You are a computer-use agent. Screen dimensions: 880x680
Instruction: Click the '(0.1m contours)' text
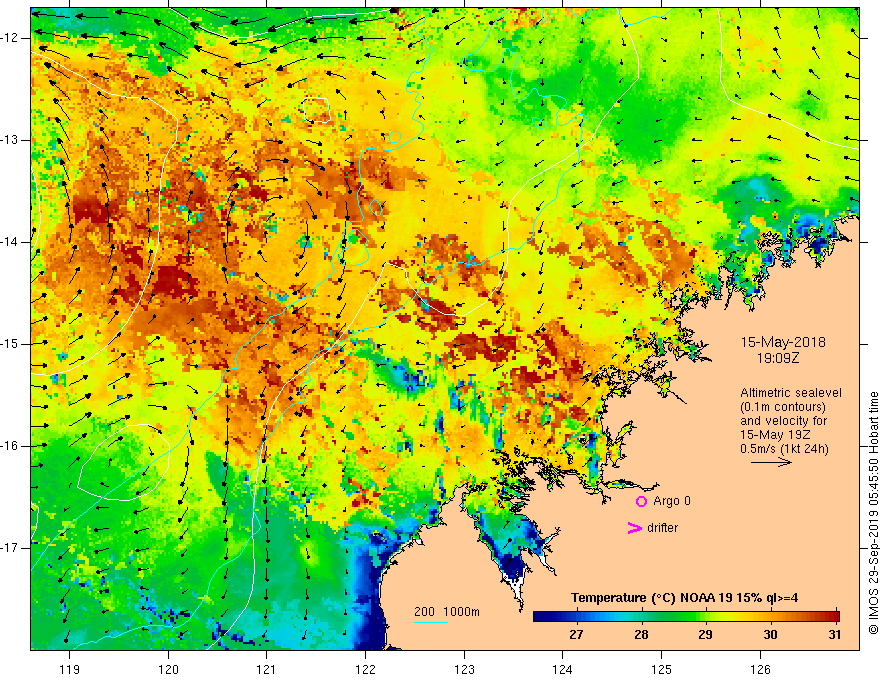click(783, 407)
